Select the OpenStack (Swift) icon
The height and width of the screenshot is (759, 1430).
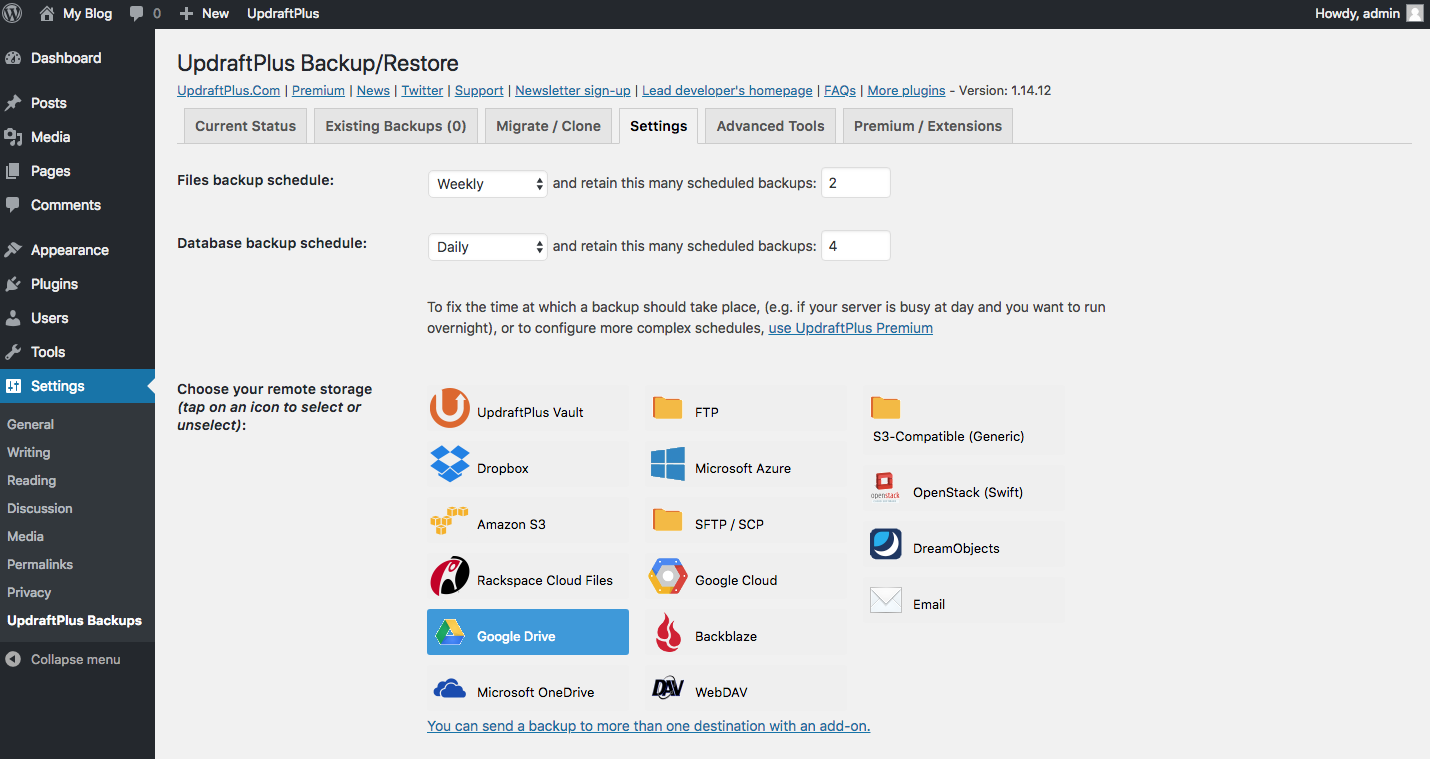(x=886, y=488)
